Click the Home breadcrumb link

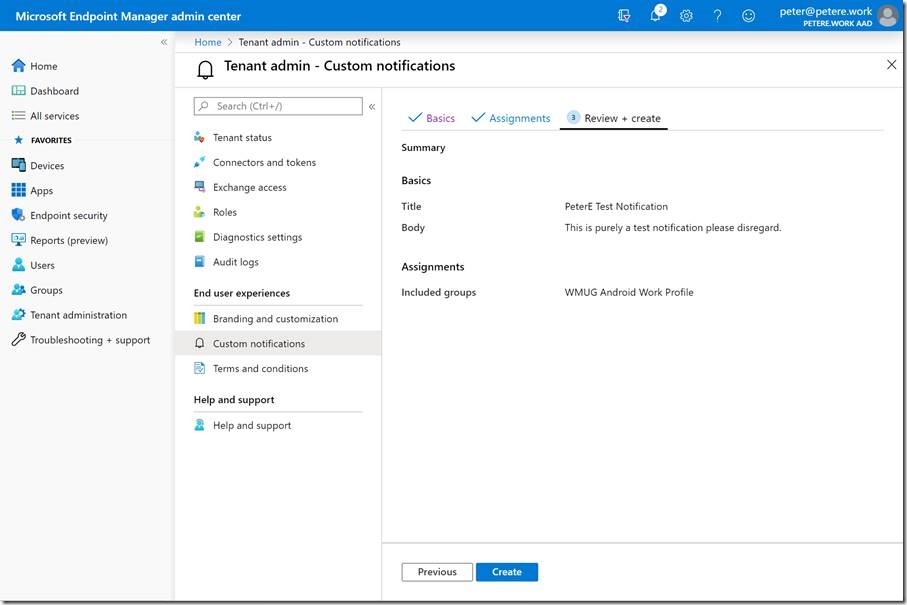pyautogui.click(x=208, y=42)
